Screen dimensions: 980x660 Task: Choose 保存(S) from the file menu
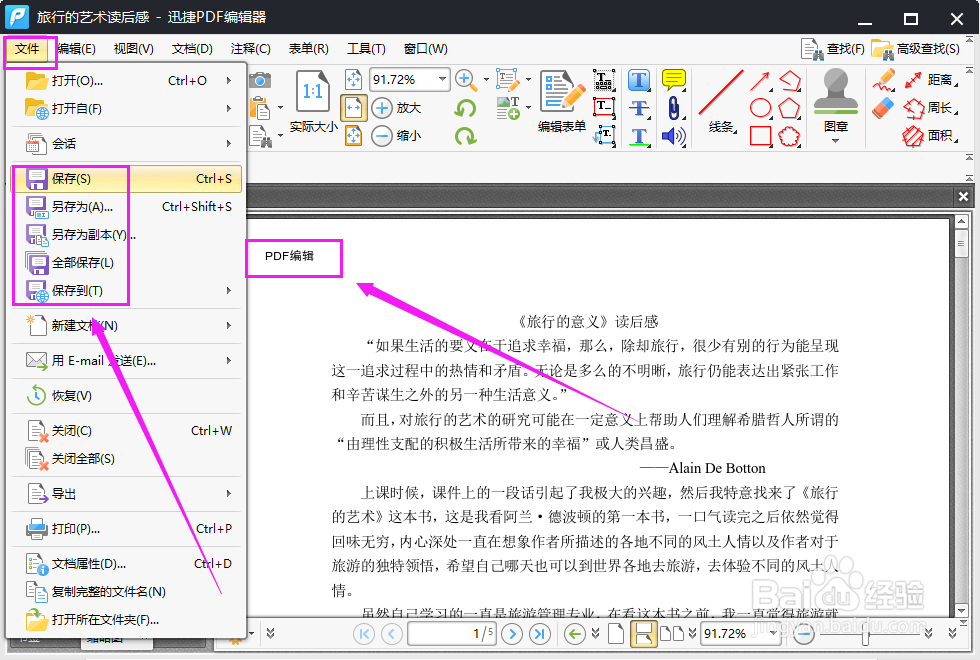(126, 179)
